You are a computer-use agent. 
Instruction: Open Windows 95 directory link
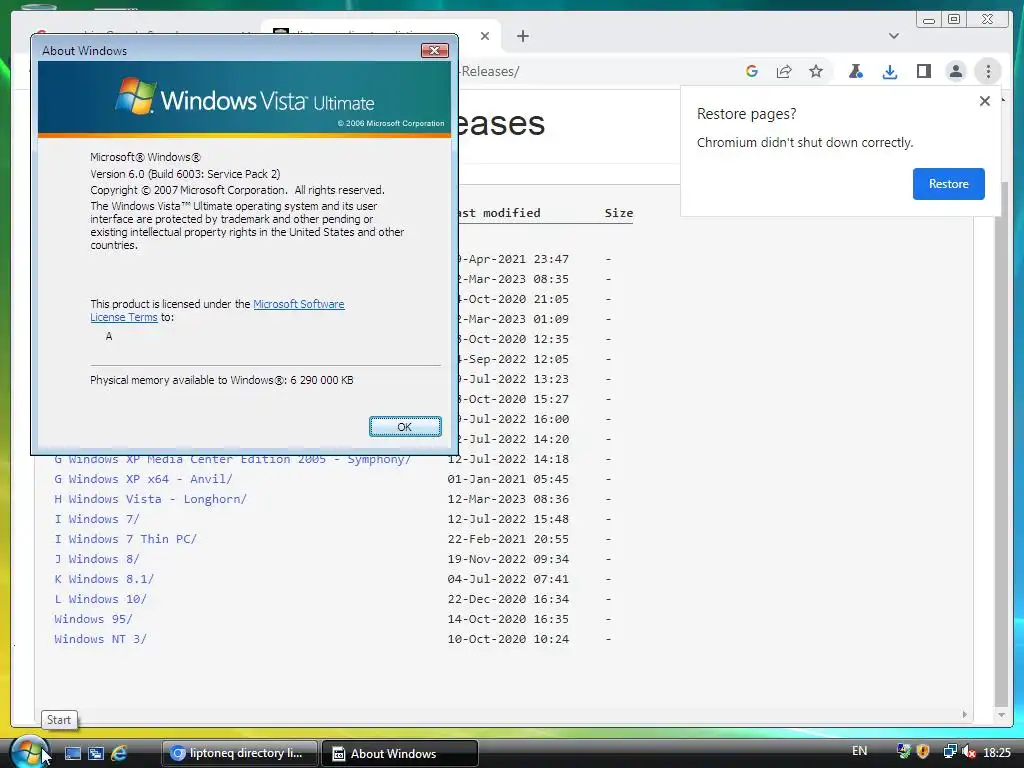(x=93, y=619)
